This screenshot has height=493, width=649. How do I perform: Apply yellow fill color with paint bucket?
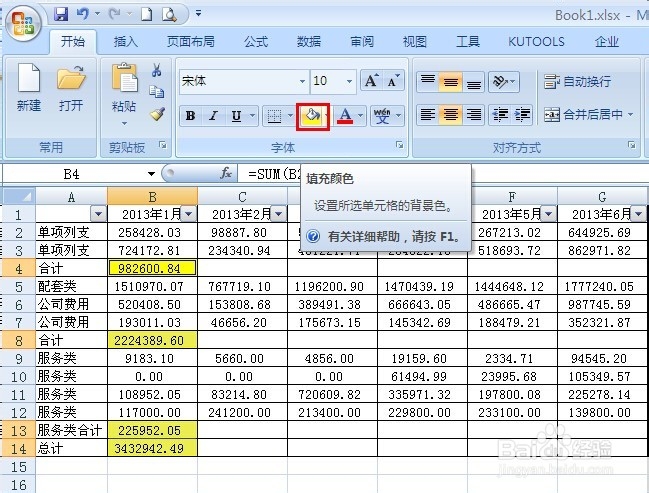point(312,116)
